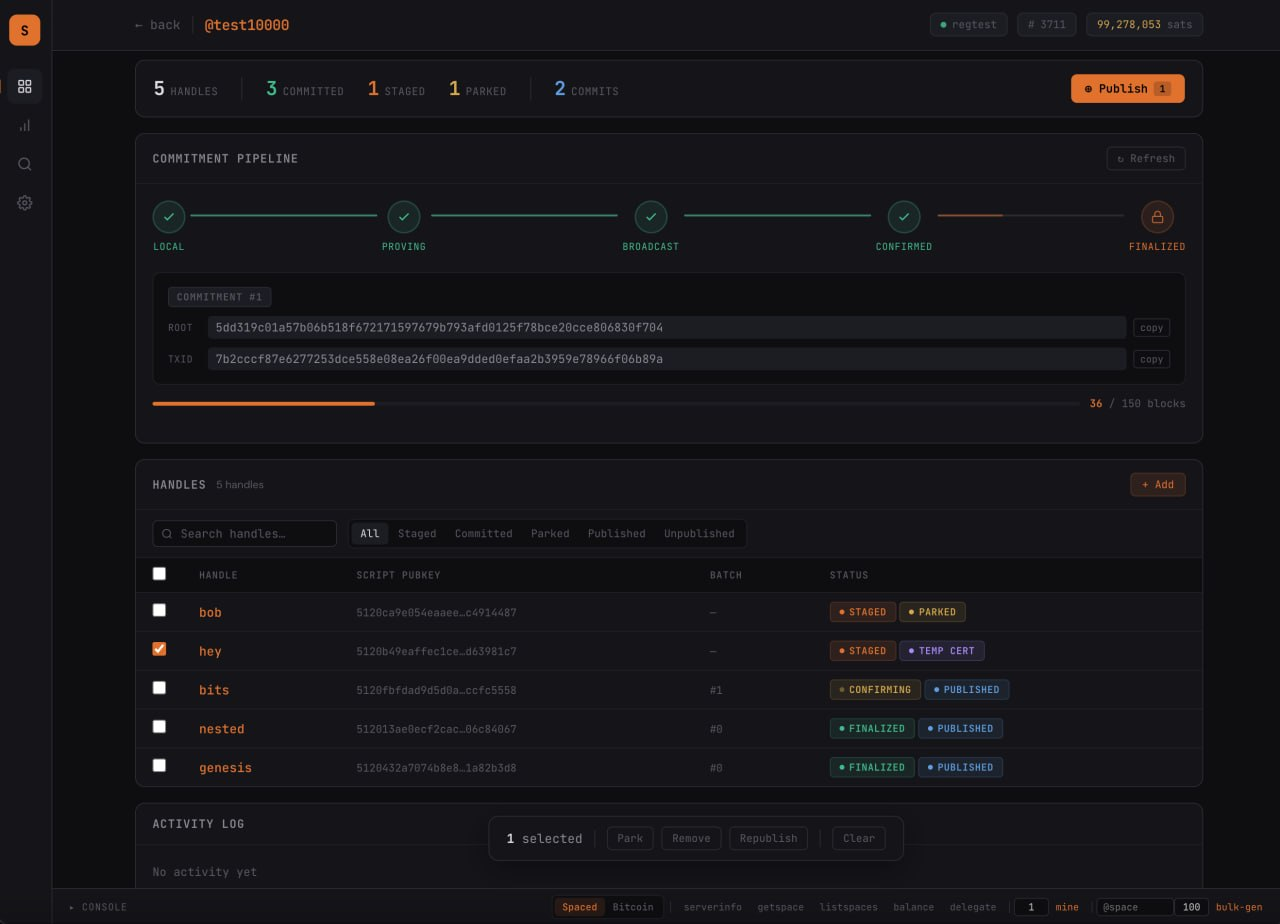Viewport: 1280px width, 924px height.
Task: Run the balance console command
Action: pyautogui.click(x=914, y=907)
